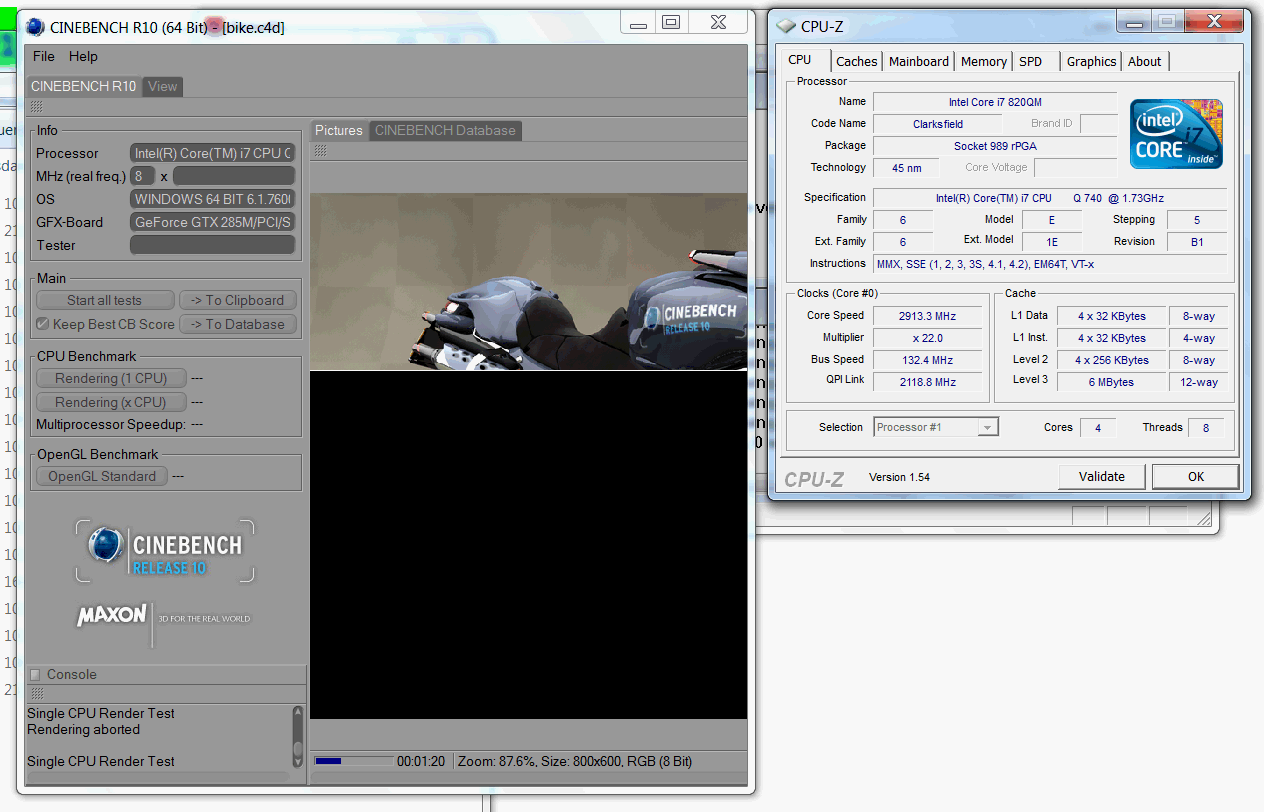1264x812 pixels.
Task: Click the empty Tester field
Action: (213, 245)
